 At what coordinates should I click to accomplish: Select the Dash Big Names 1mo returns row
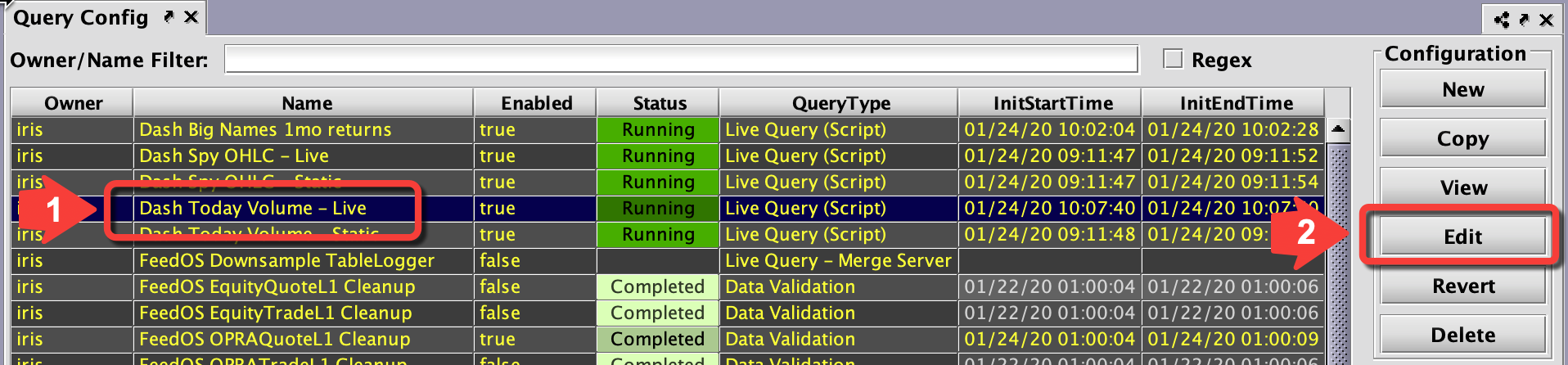265,129
